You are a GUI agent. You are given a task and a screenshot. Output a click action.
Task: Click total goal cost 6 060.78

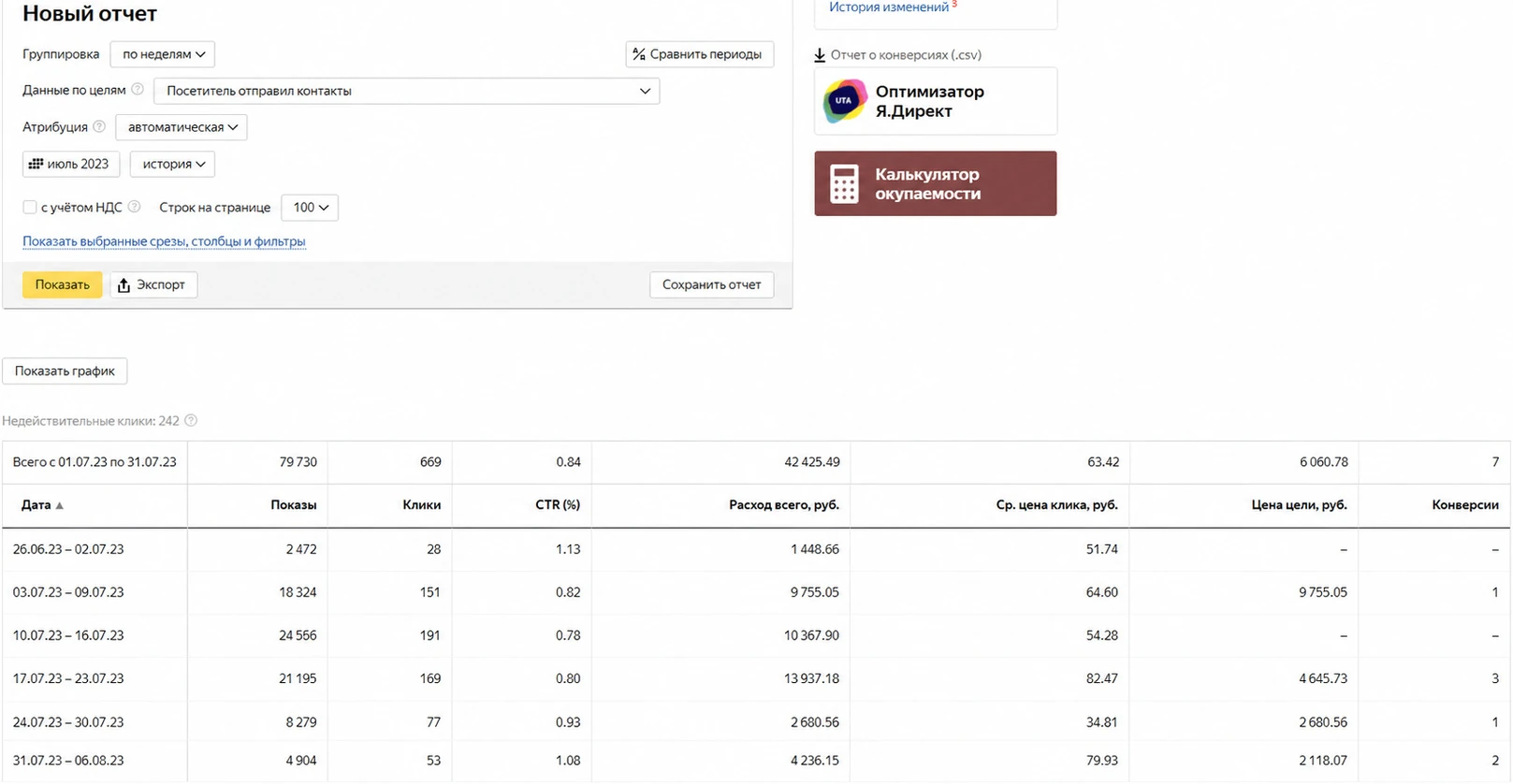point(1324,462)
